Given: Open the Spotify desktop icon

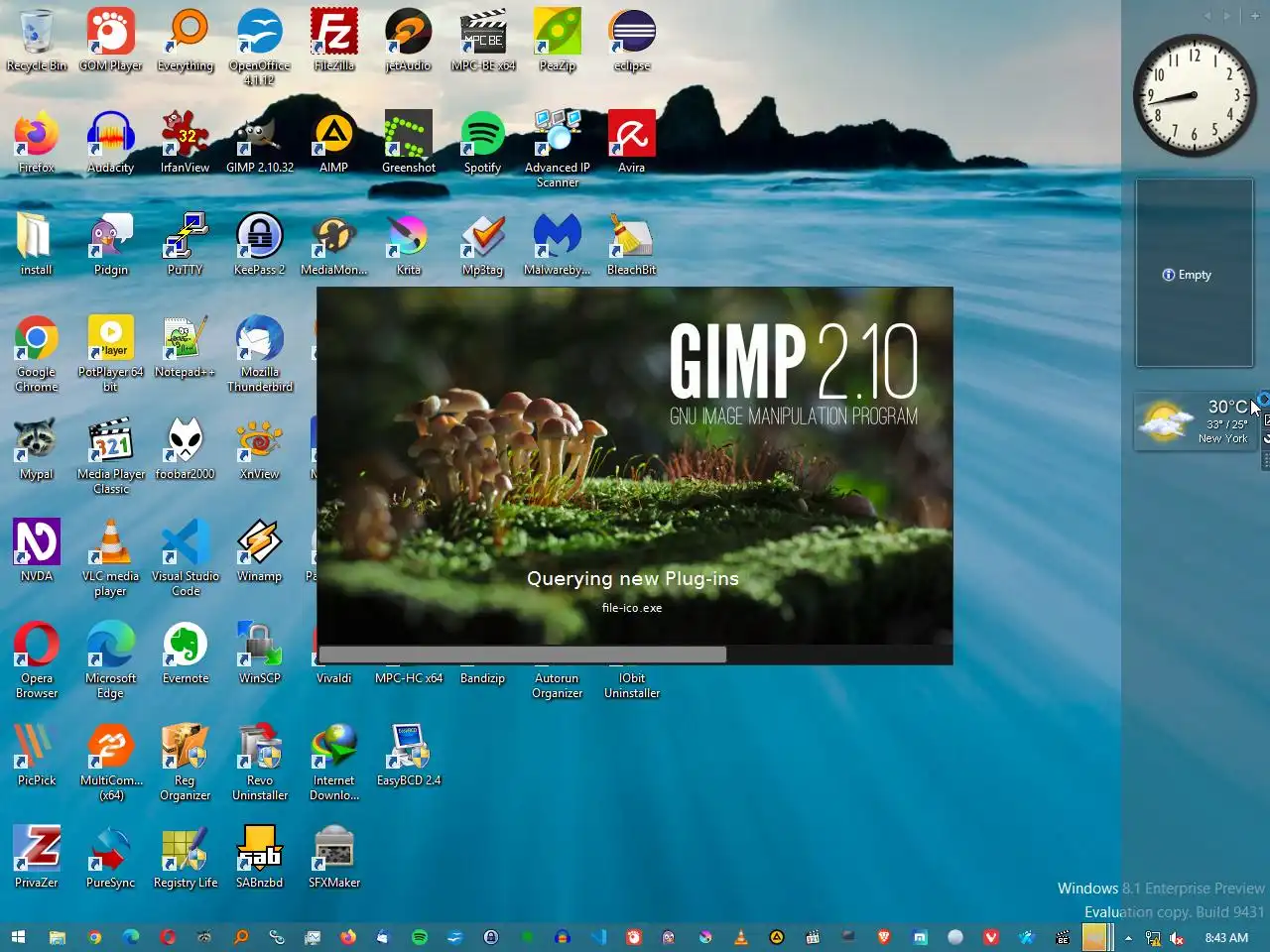Looking at the screenshot, I should click(x=483, y=143).
